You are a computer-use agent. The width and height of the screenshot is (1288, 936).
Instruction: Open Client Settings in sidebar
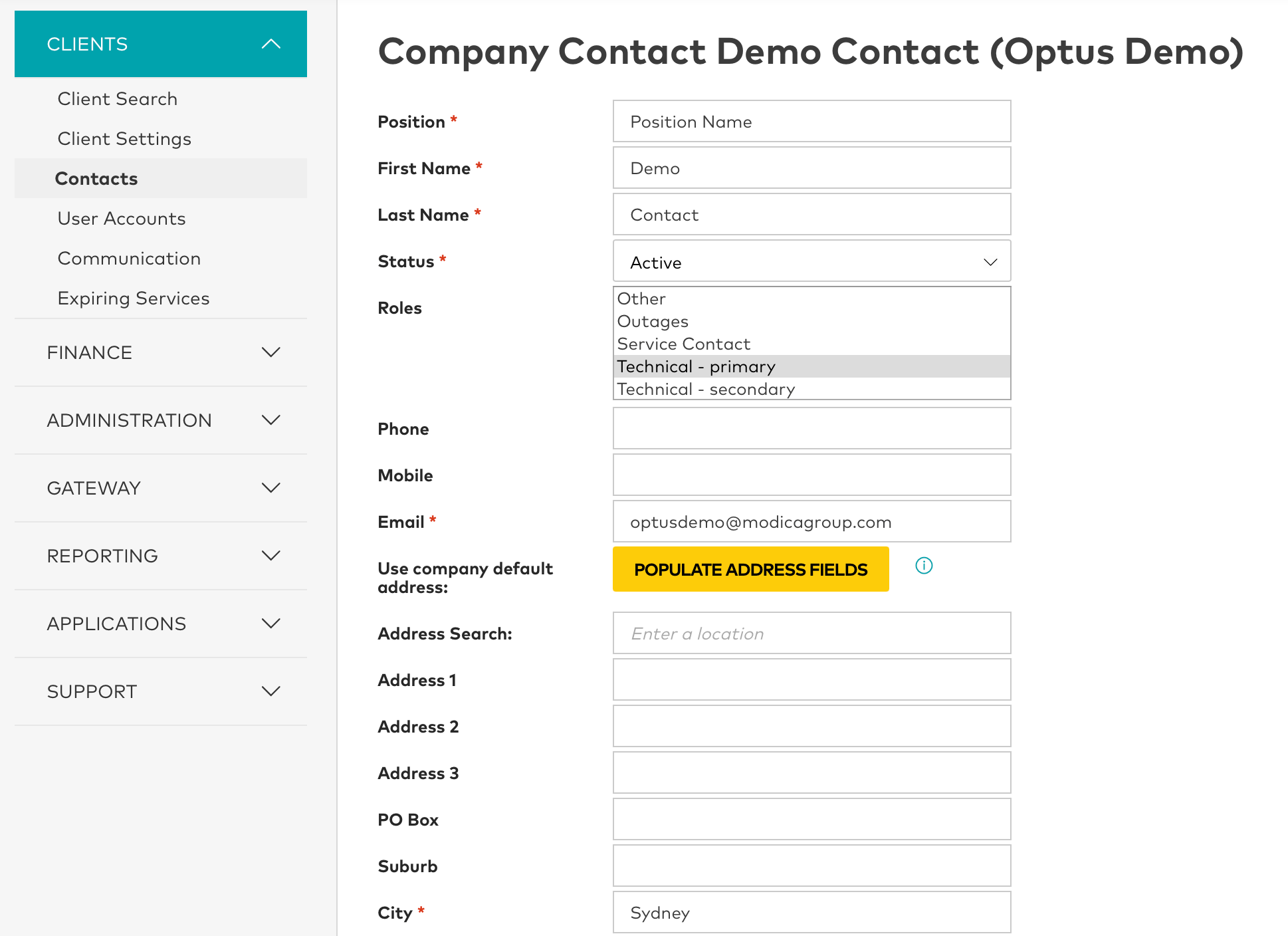(x=124, y=139)
